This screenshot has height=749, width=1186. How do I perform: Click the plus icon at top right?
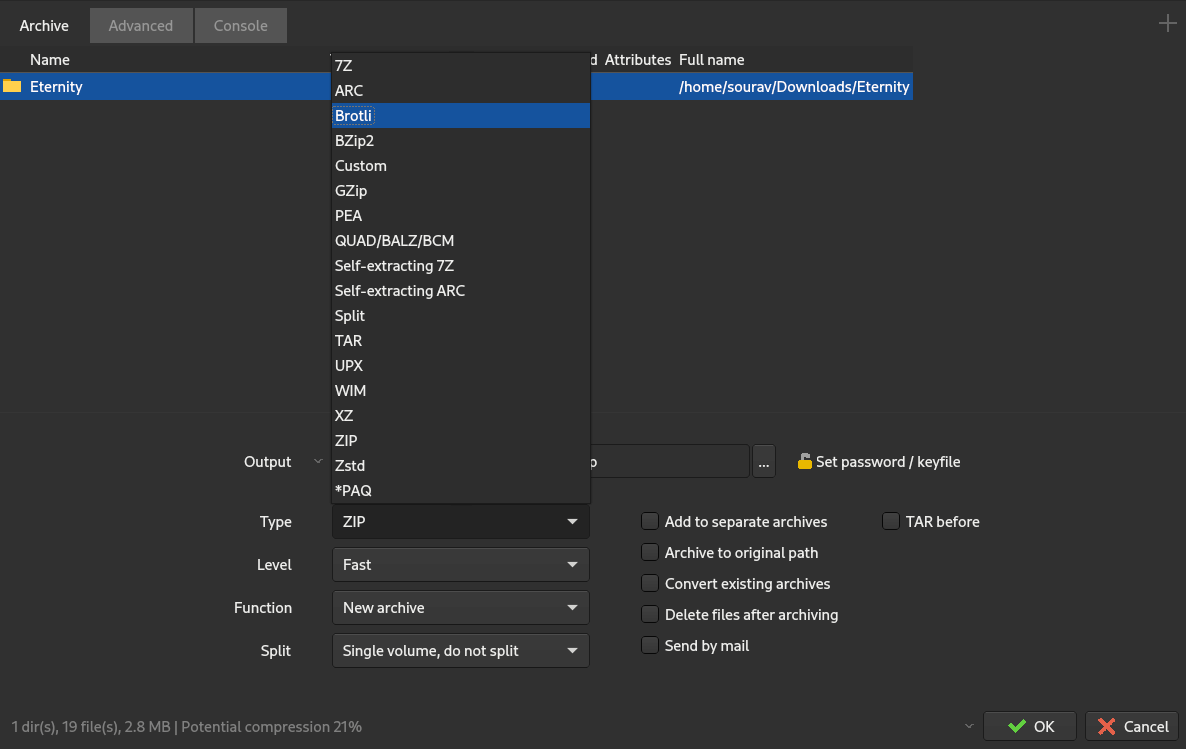[x=1167, y=24]
